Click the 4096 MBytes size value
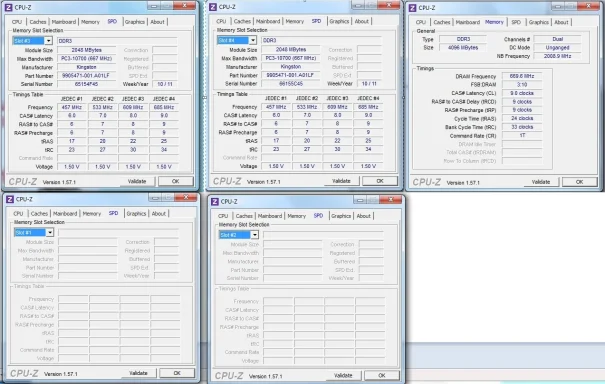605x384 pixels. click(x=463, y=48)
